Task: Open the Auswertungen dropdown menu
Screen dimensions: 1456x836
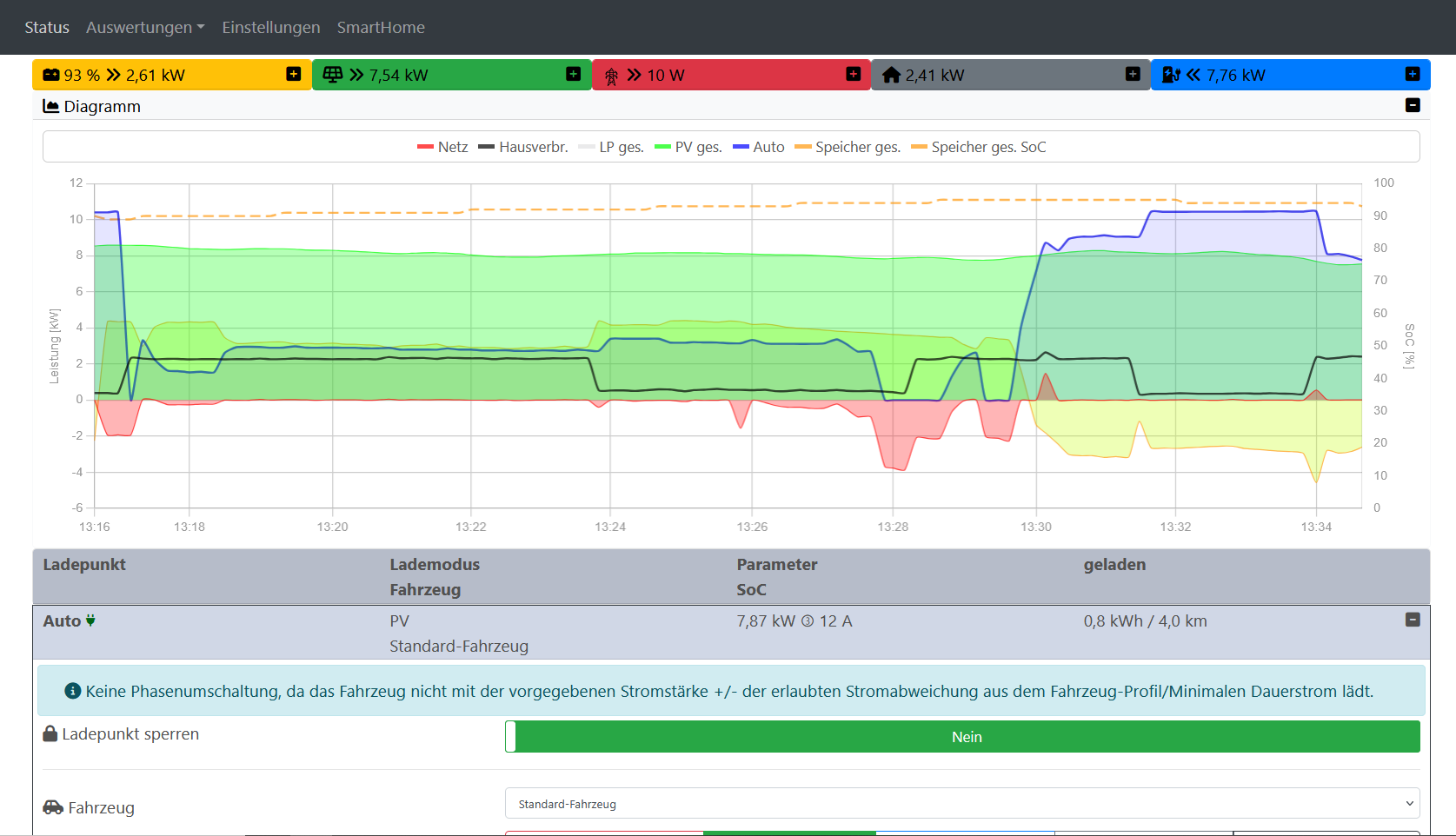Action: (x=145, y=28)
